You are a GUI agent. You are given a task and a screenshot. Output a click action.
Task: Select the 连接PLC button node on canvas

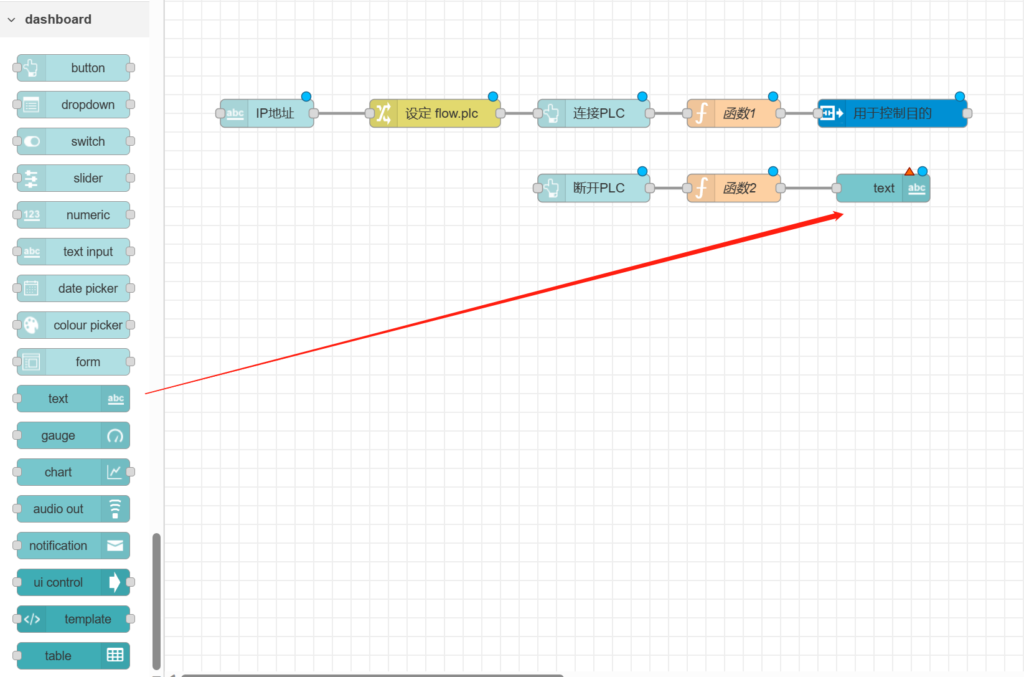[595, 114]
